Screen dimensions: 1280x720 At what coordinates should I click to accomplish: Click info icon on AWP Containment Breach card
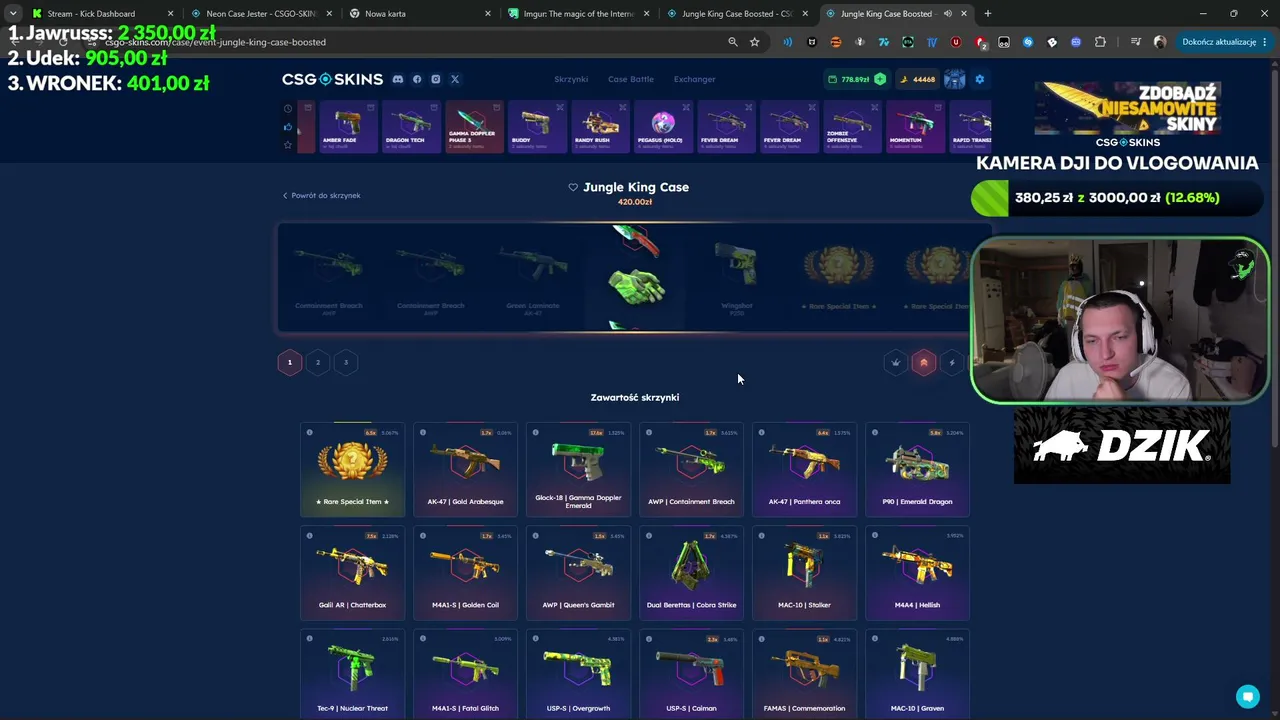coord(649,433)
